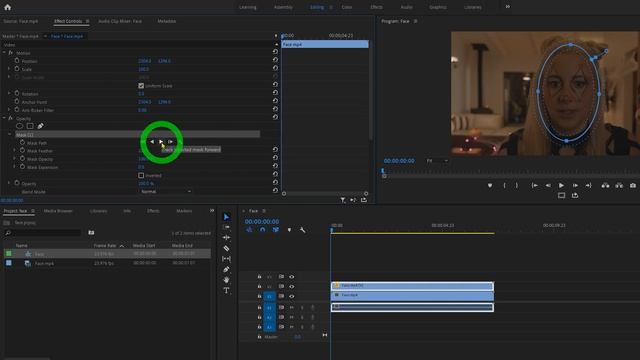Mark In point in Program monitor
The width and height of the screenshot is (640, 360).
504,186
